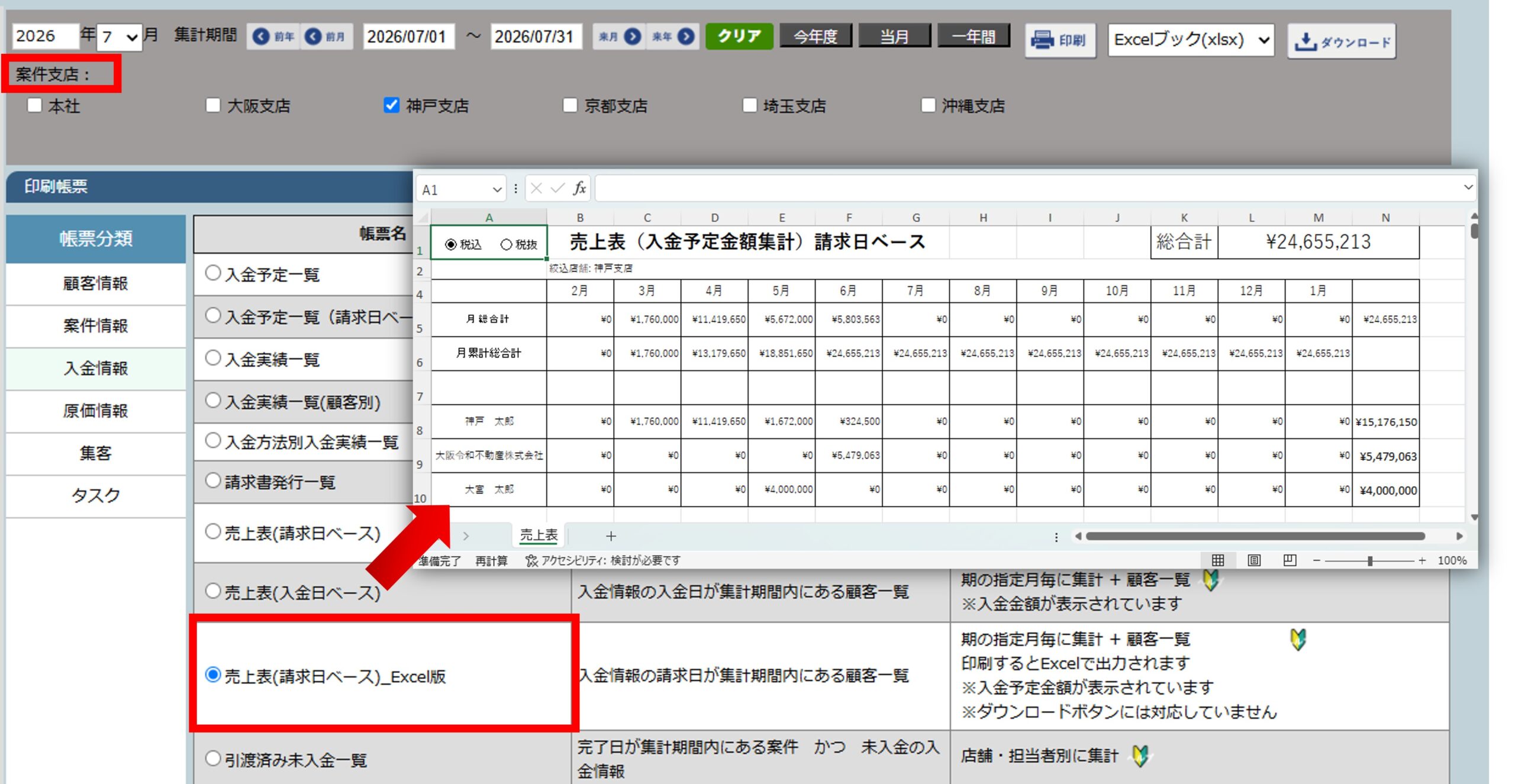The width and height of the screenshot is (1515, 784).
Task: Select the 入金予定一覧 radio button
Action: coord(213,273)
